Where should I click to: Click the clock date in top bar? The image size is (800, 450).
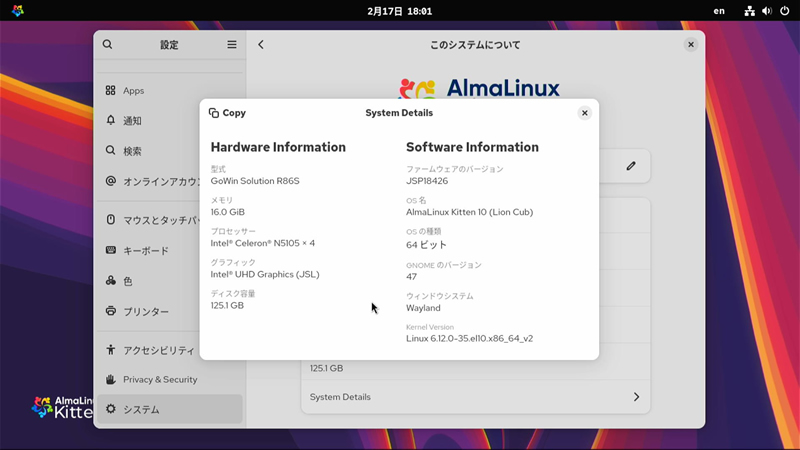399,11
